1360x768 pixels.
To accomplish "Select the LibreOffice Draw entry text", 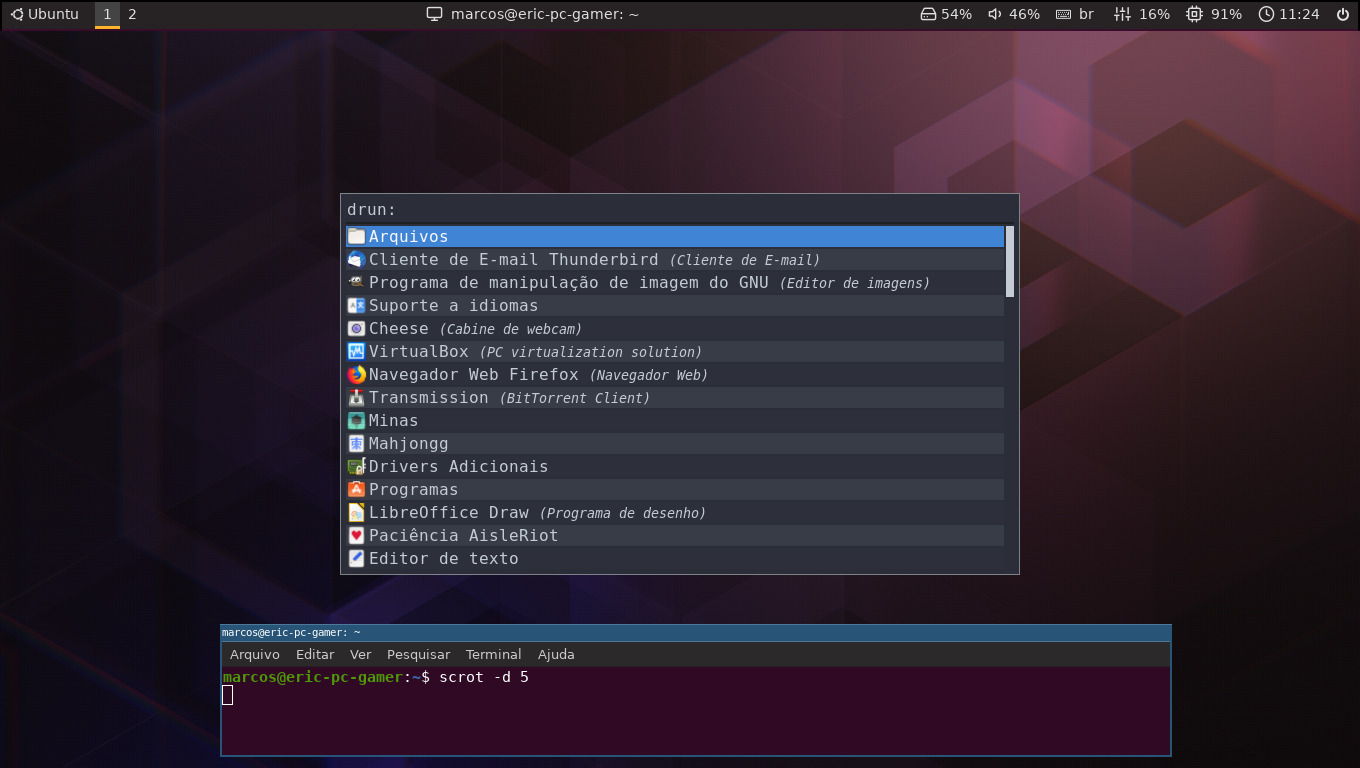I will coord(448,512).
